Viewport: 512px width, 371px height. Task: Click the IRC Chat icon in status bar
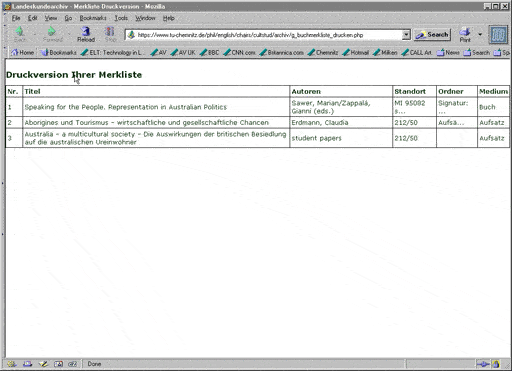tap(73, 364)
